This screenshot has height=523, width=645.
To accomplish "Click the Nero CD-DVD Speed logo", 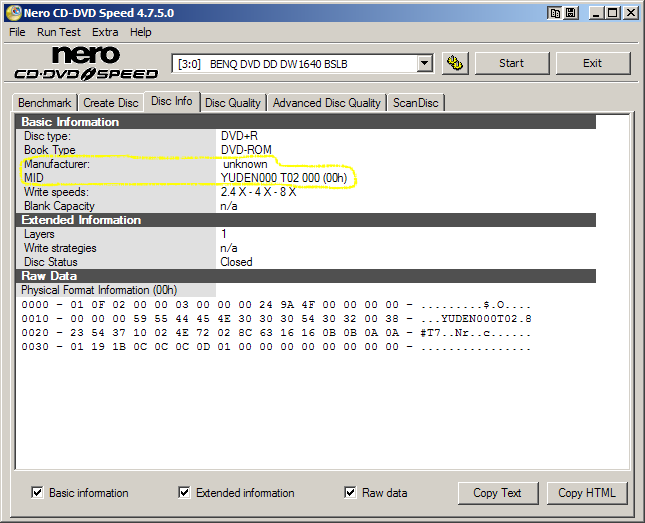I will click(86, 63).
